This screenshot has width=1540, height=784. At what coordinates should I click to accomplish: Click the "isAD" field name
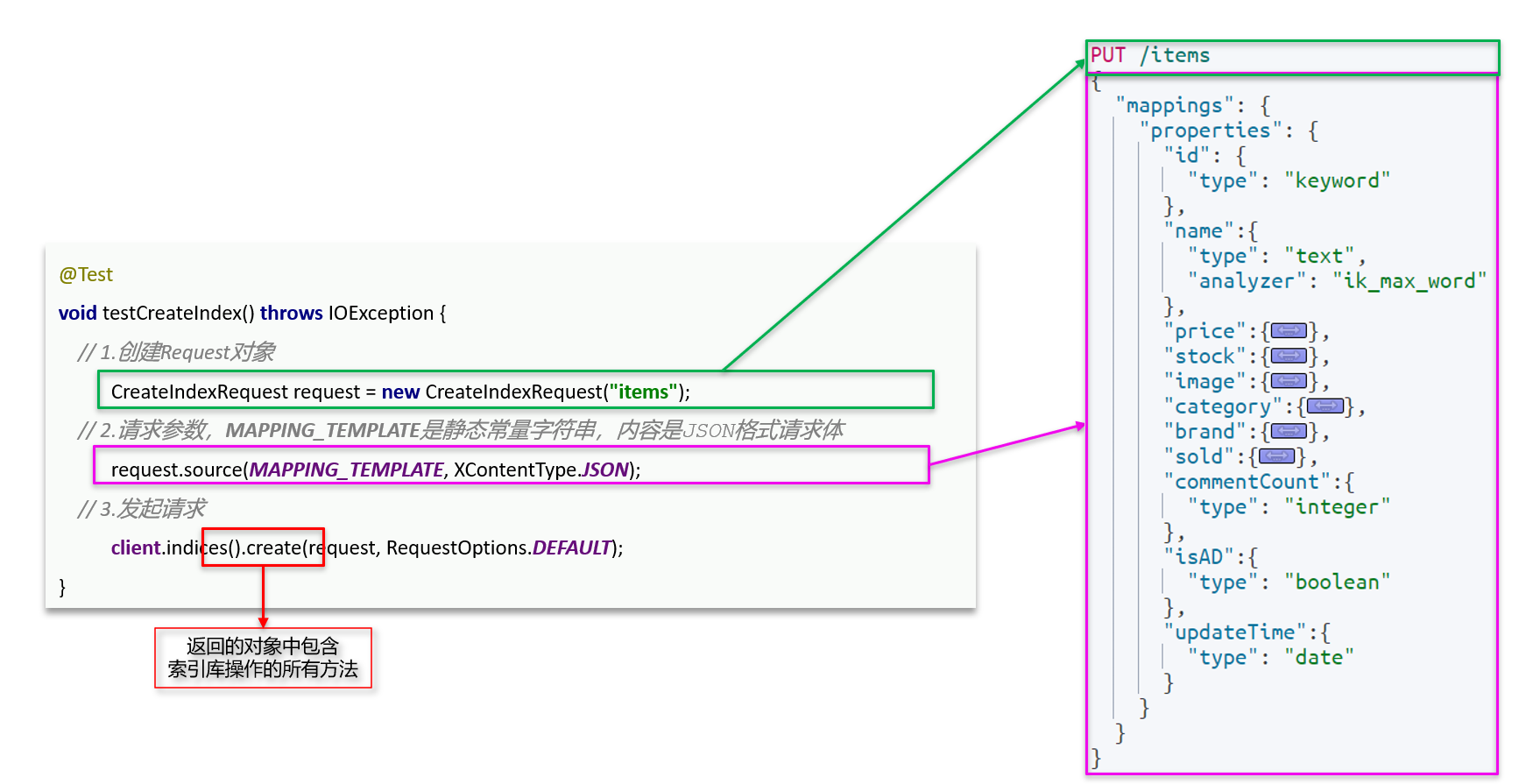coord(1198,557)
